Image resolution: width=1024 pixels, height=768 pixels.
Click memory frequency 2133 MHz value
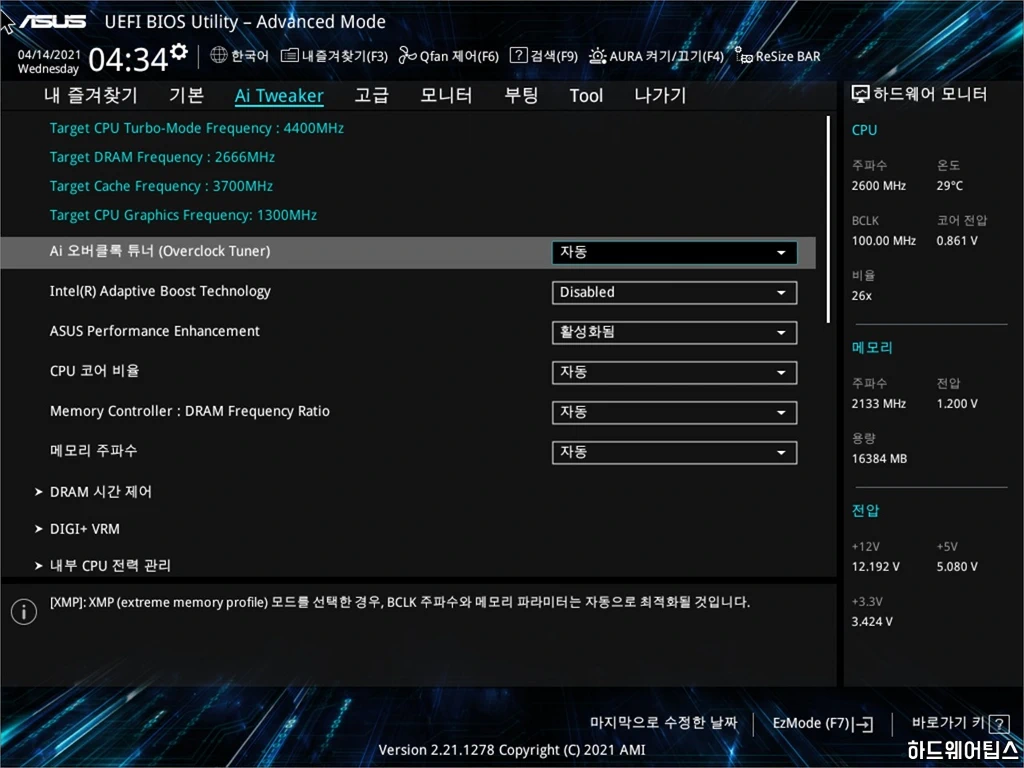tap(878, 404)
